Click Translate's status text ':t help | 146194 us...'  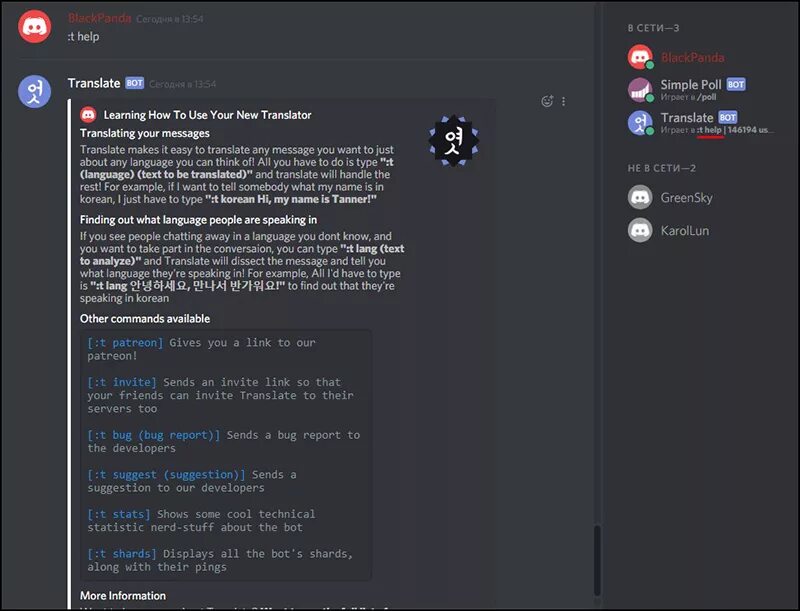(x=735, y=130)
